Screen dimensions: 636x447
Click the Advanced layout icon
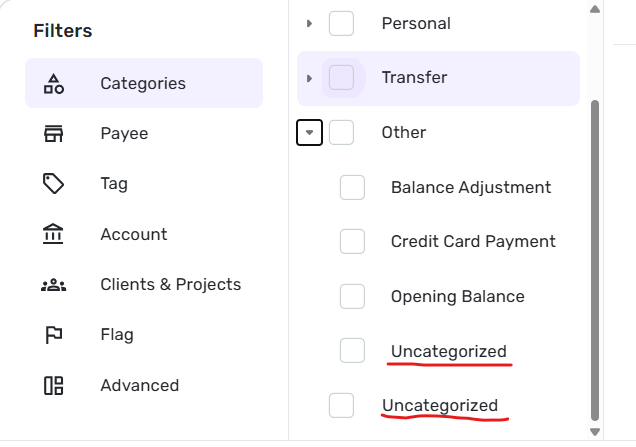pyautogui.click(x=54, y=385)
